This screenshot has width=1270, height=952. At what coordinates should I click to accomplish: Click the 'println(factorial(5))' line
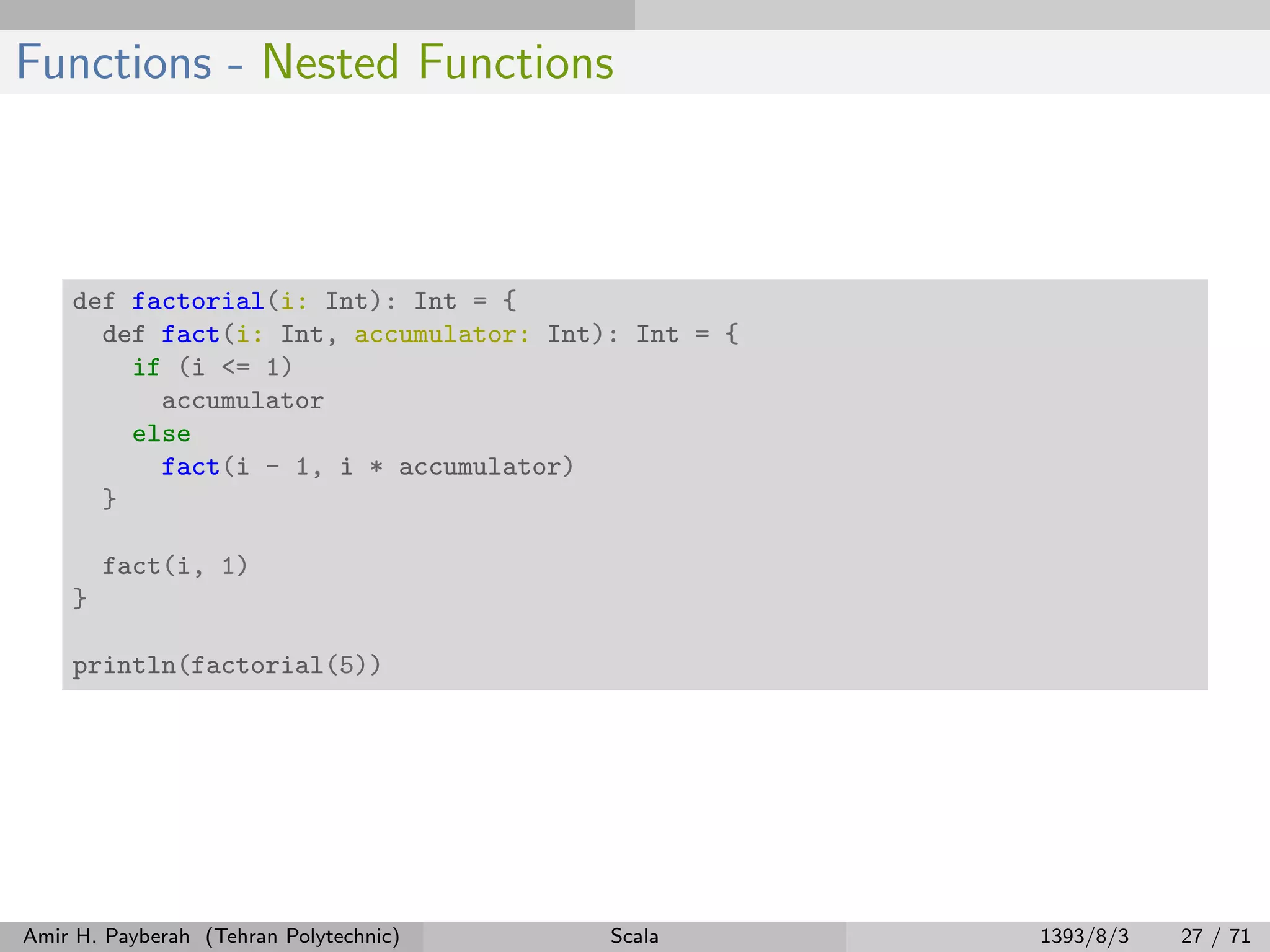point(226,665)
